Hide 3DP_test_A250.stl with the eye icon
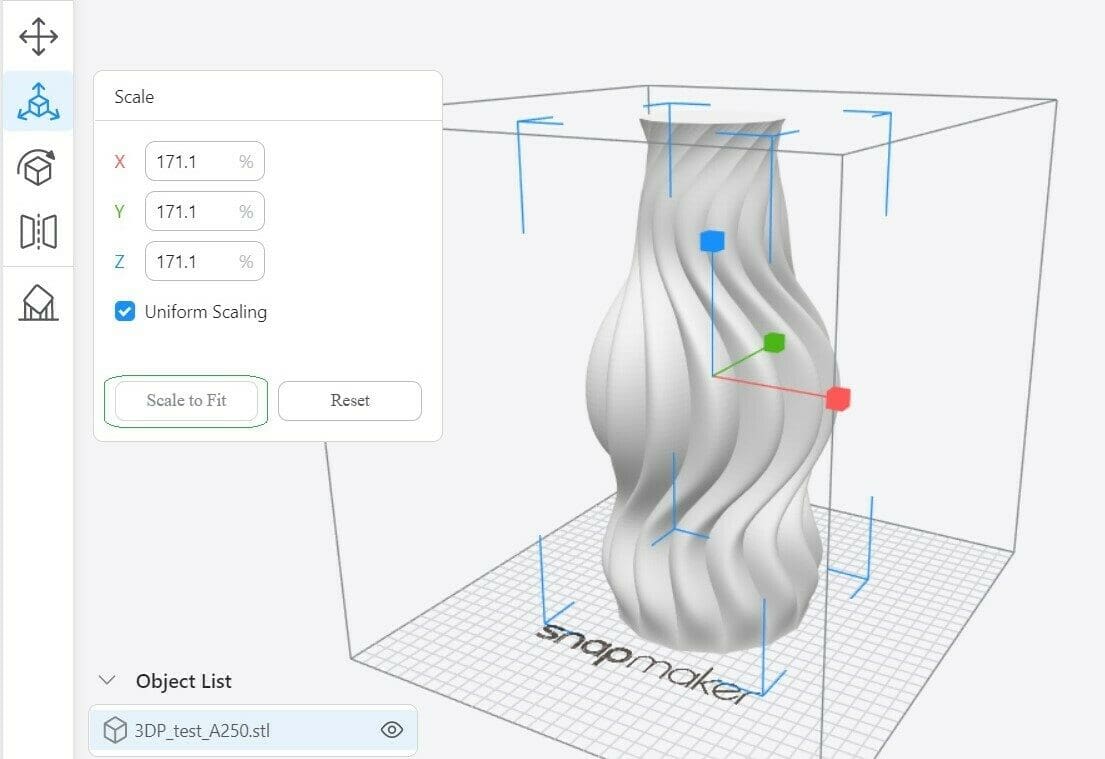The height and width of the screenshot is (759, 1105). pyautogui.click(x=392, y=730)
